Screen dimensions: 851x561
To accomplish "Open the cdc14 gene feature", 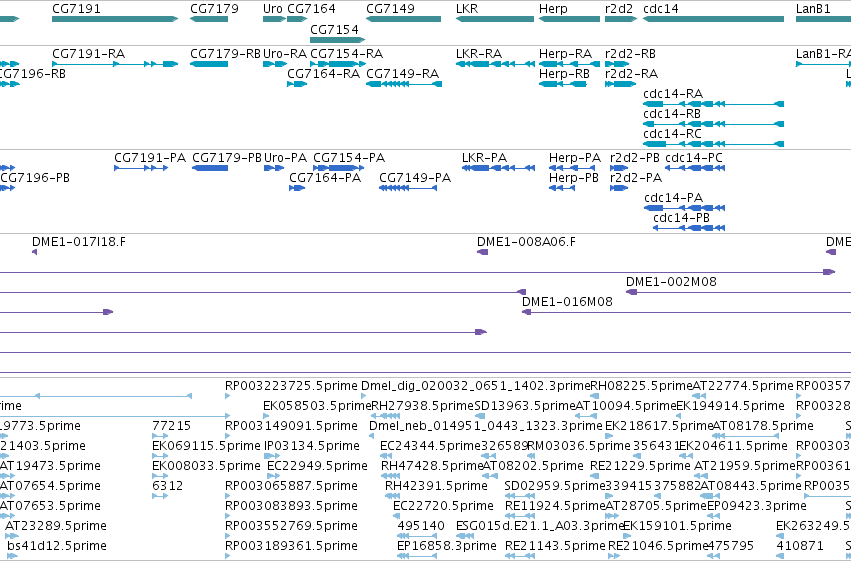I will pos(714,19).
